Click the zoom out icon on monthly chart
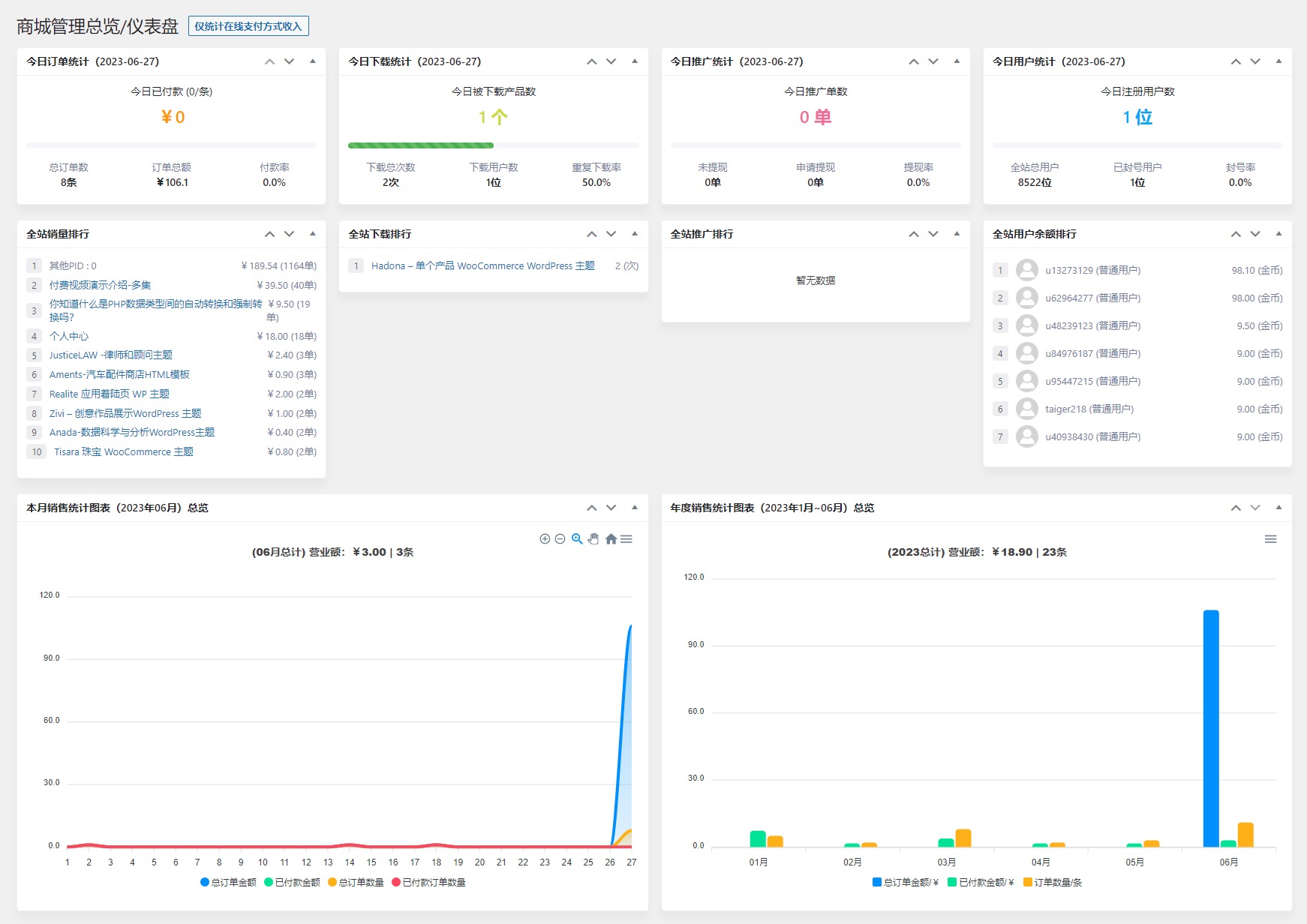Screen dimensions: 1307x924 [x=560, y=539]
